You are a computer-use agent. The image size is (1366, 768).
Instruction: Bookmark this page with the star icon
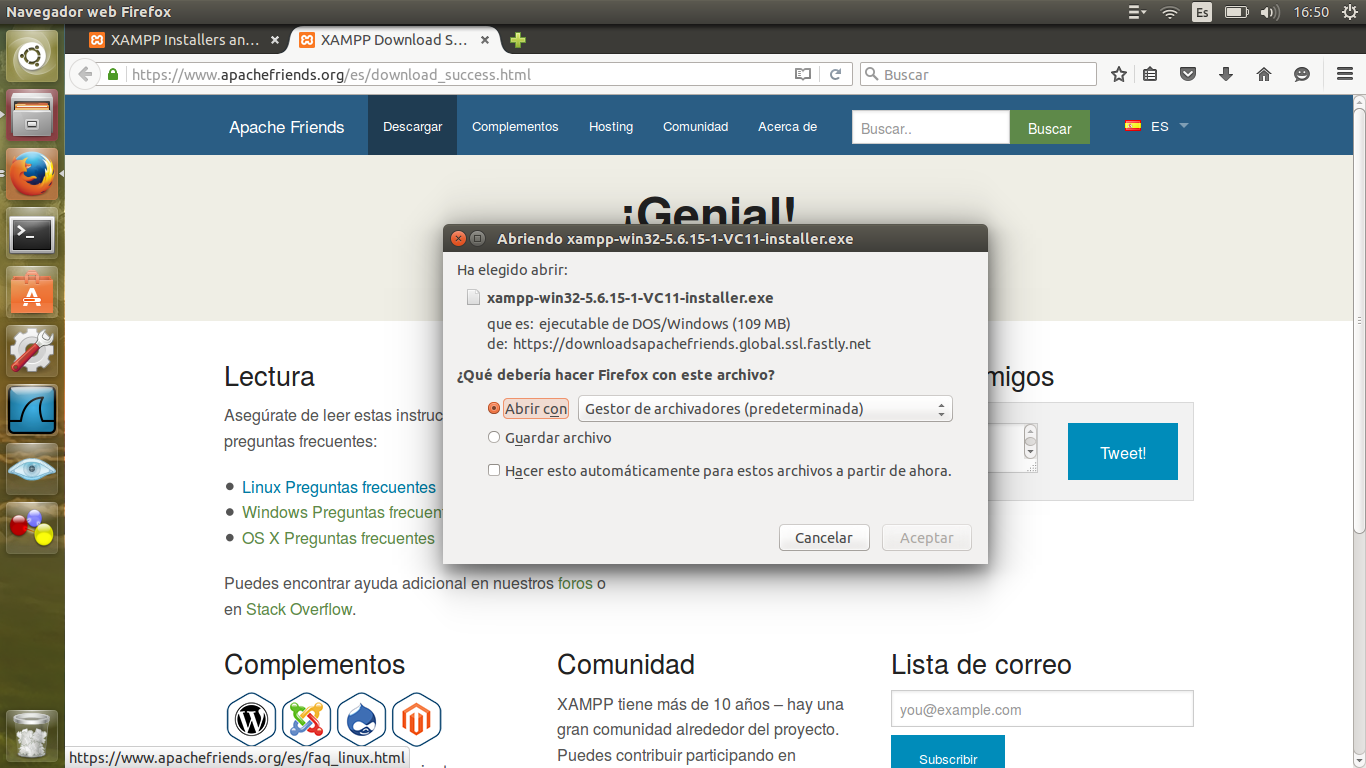(1119, 74)
